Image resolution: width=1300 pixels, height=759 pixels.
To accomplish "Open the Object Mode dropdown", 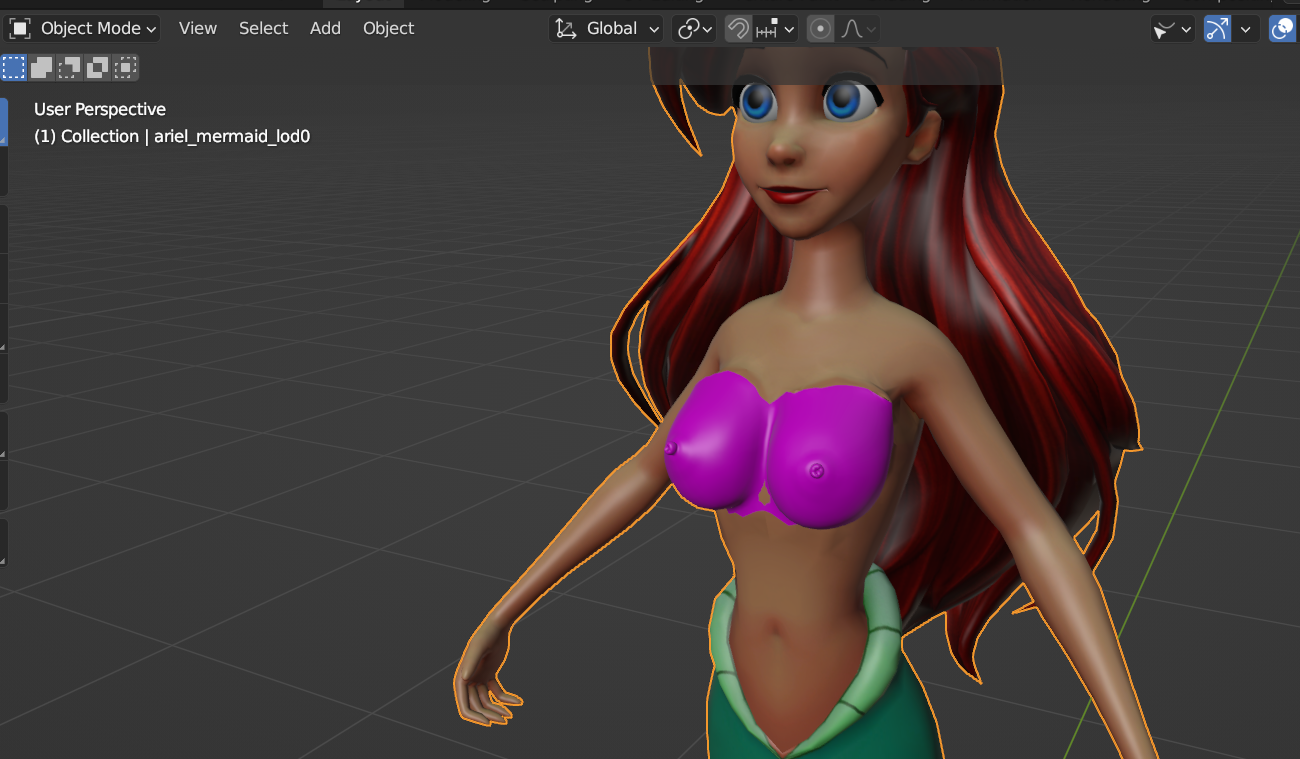I will point(84,28).
